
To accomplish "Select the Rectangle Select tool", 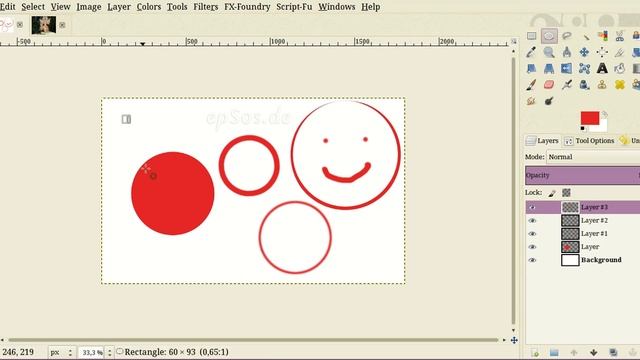I will coord(531,36).
